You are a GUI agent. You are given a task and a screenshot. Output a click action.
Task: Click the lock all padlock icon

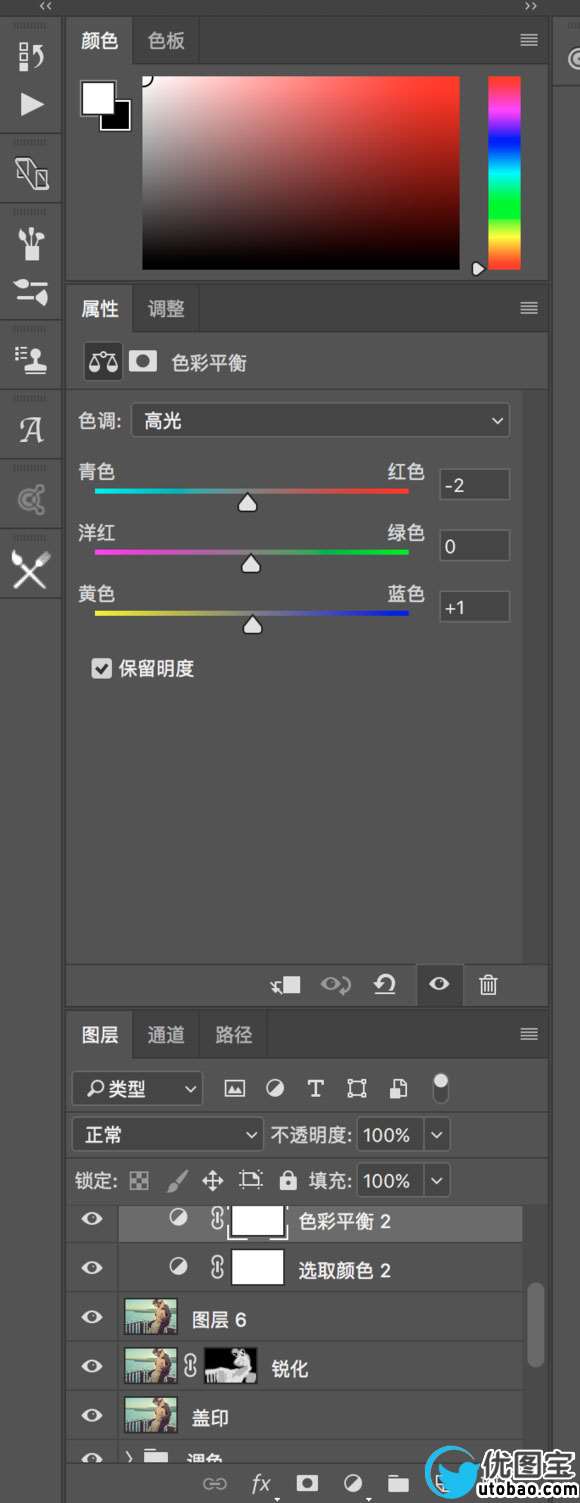288,1181
